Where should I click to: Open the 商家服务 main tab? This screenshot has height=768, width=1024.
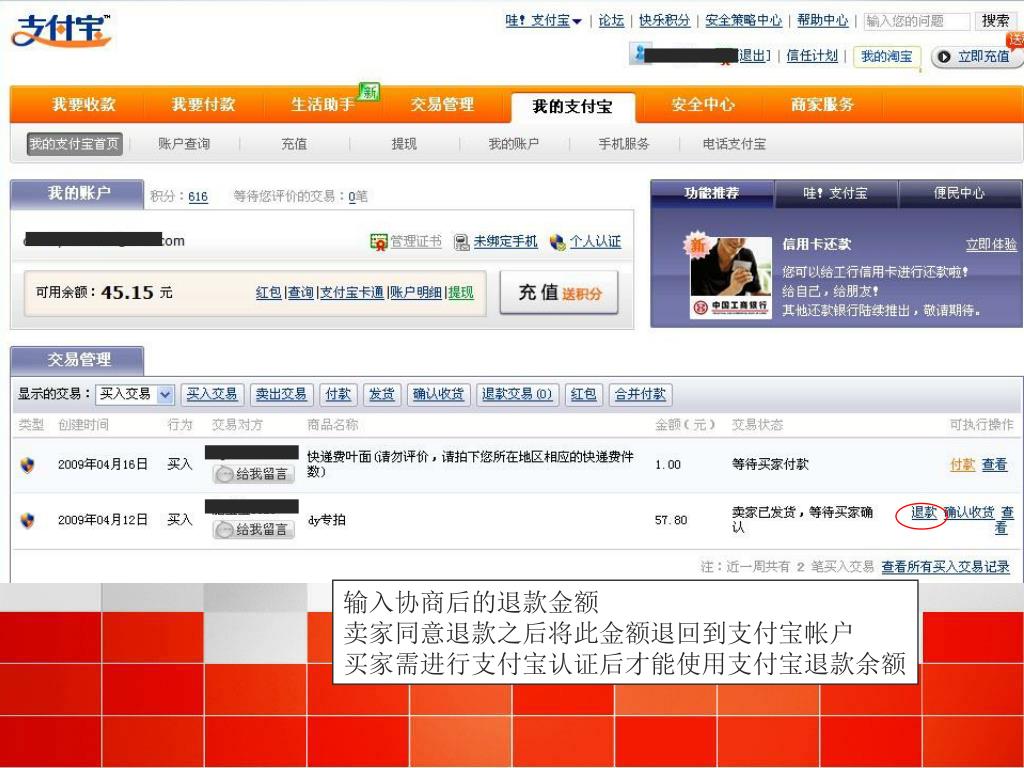pos(822,104)
